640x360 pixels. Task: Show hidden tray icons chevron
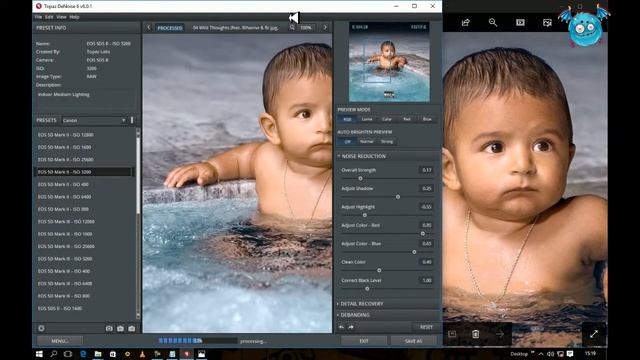[541, 354]
